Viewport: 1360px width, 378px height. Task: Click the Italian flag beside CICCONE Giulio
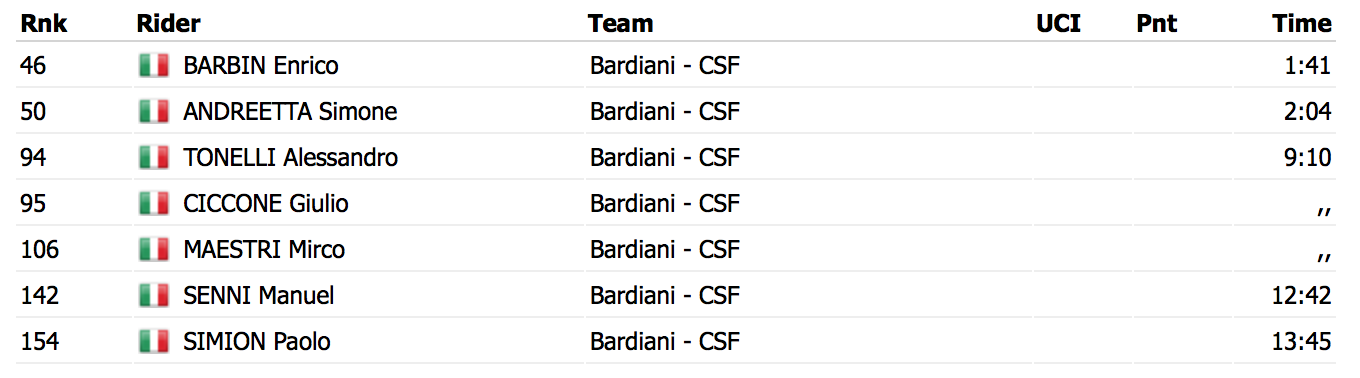coord(153,204)
